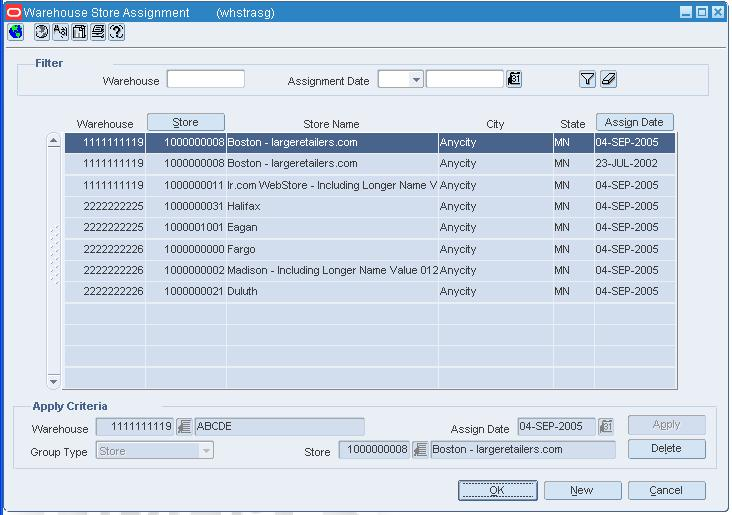Click store number 1000000000 cell
Viewport: 732px width, 515px height.
[186, 249]
